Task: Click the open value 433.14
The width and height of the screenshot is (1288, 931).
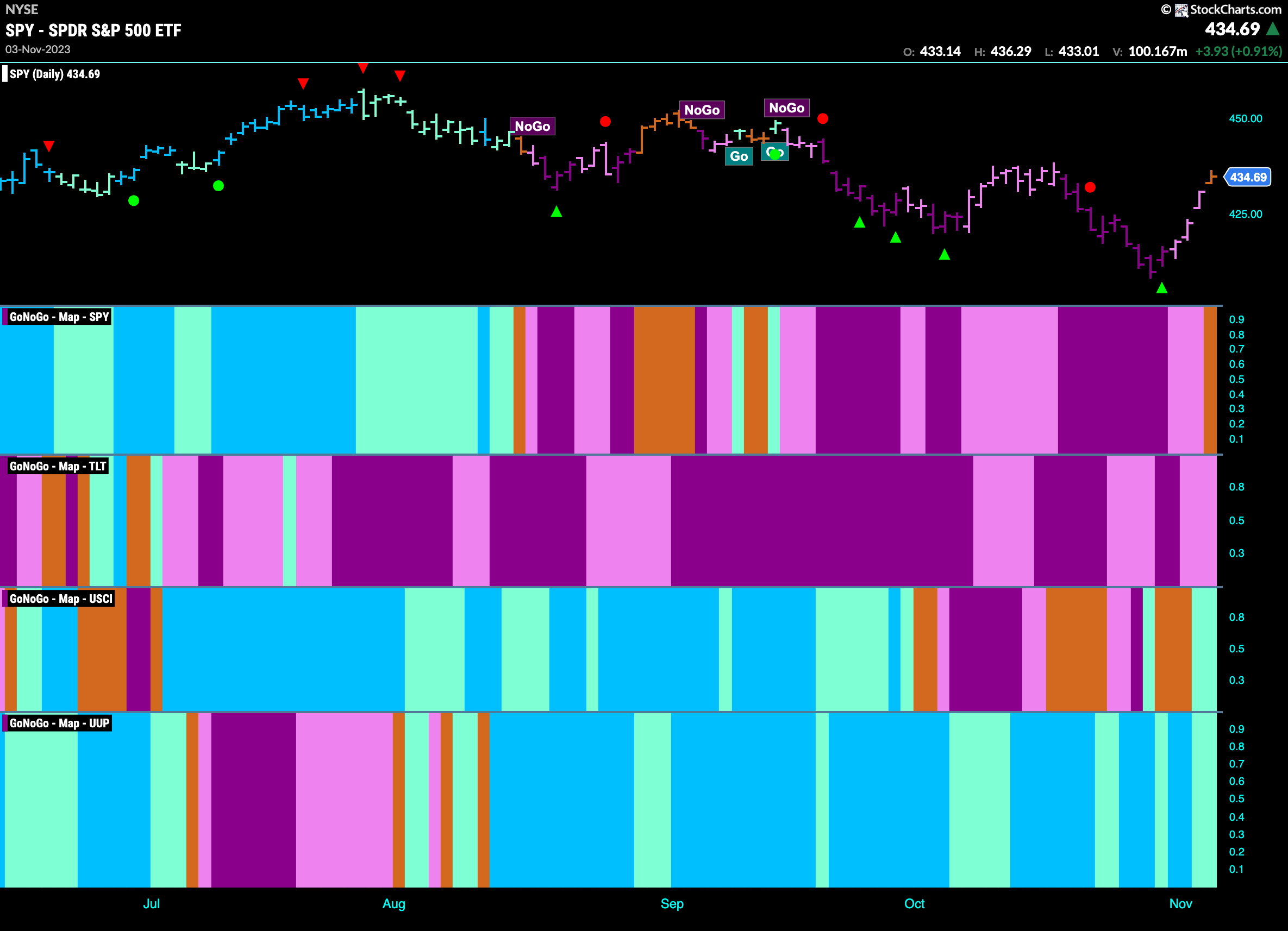Action: (x=940, y=52)
